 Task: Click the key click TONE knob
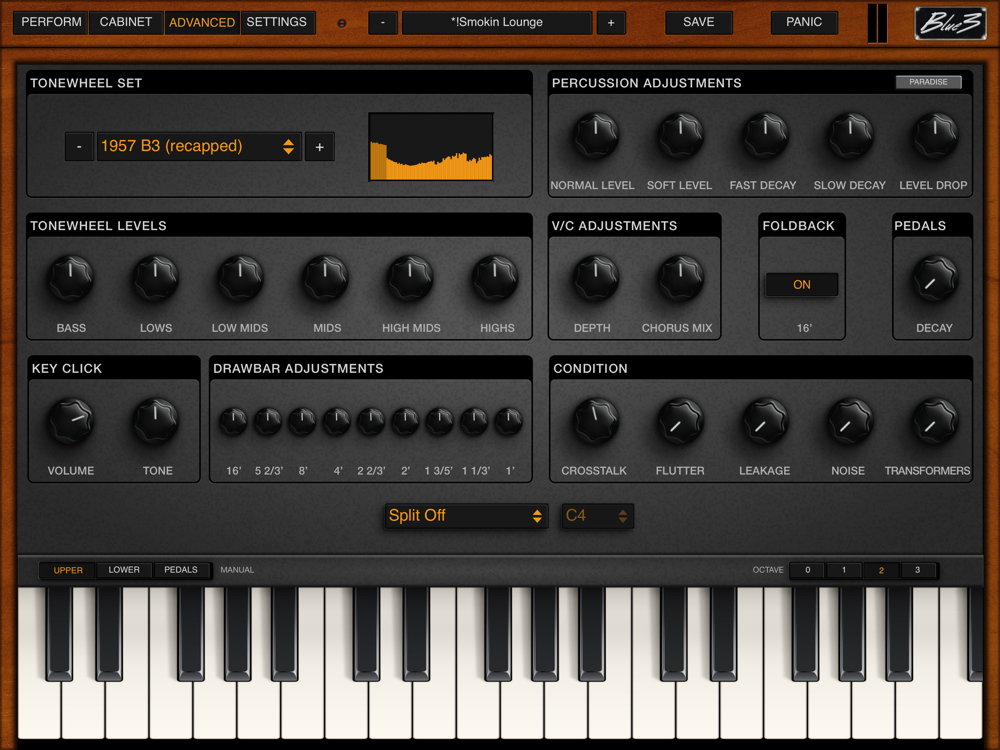pos(156,422)
